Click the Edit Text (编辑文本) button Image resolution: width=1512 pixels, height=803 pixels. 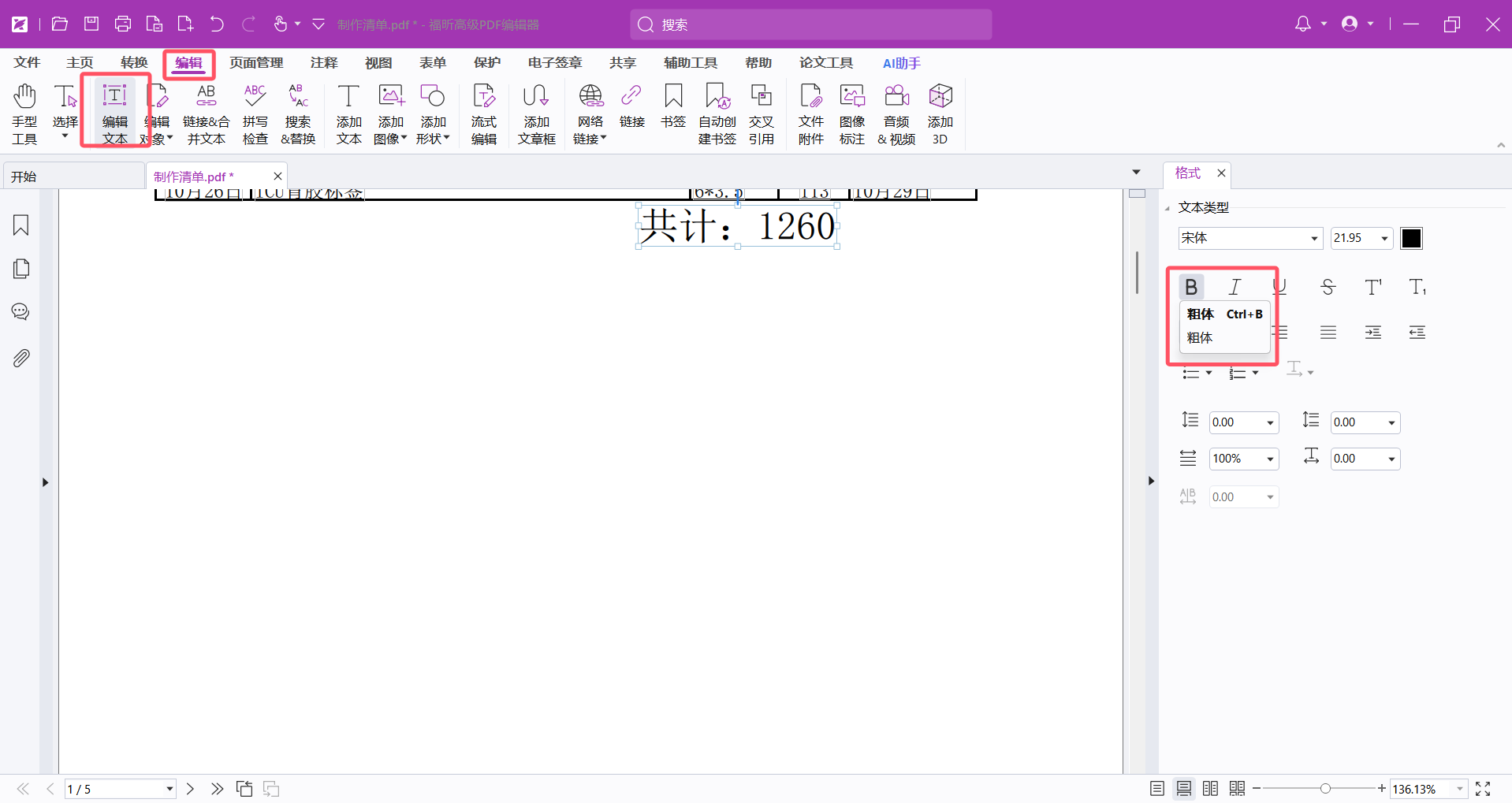tap(115, 113)
